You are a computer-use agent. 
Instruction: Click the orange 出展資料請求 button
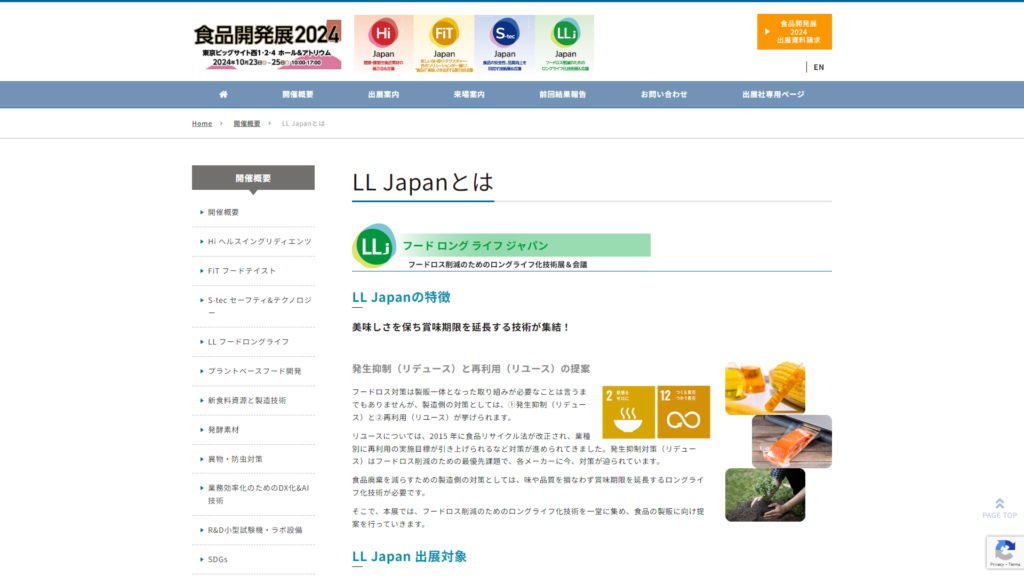tap(794, 31)
